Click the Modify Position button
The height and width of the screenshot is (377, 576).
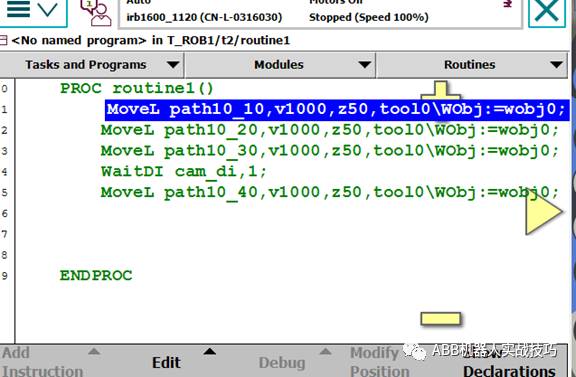click(x=380, y=362)
